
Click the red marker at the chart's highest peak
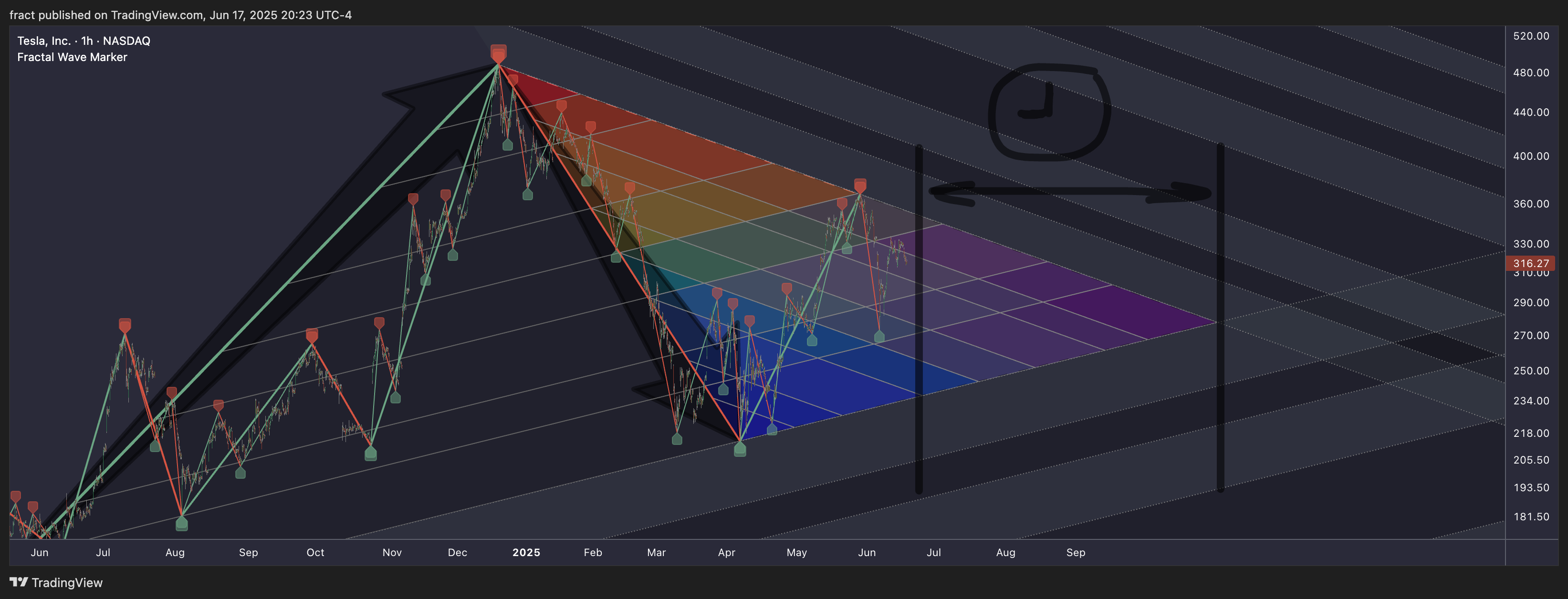click(499, 54)
